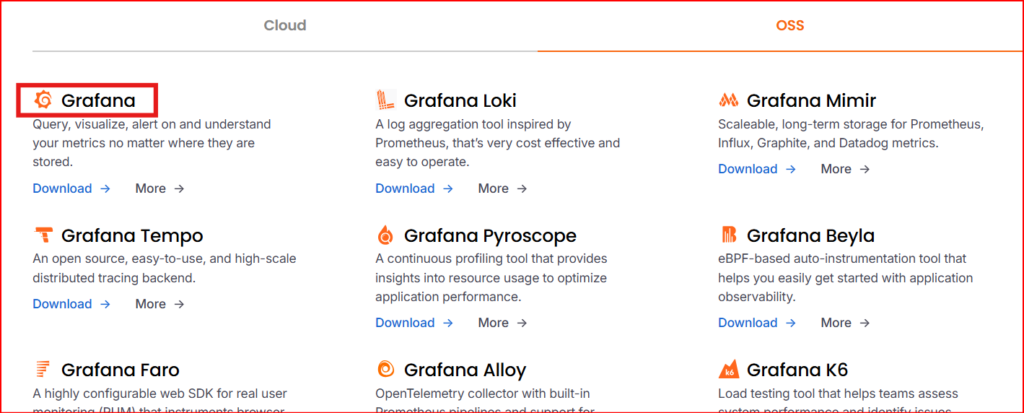This screenshot has height=413, width=1024.
Task: Switch to the Cloud tab
Action: click(285, 25)
